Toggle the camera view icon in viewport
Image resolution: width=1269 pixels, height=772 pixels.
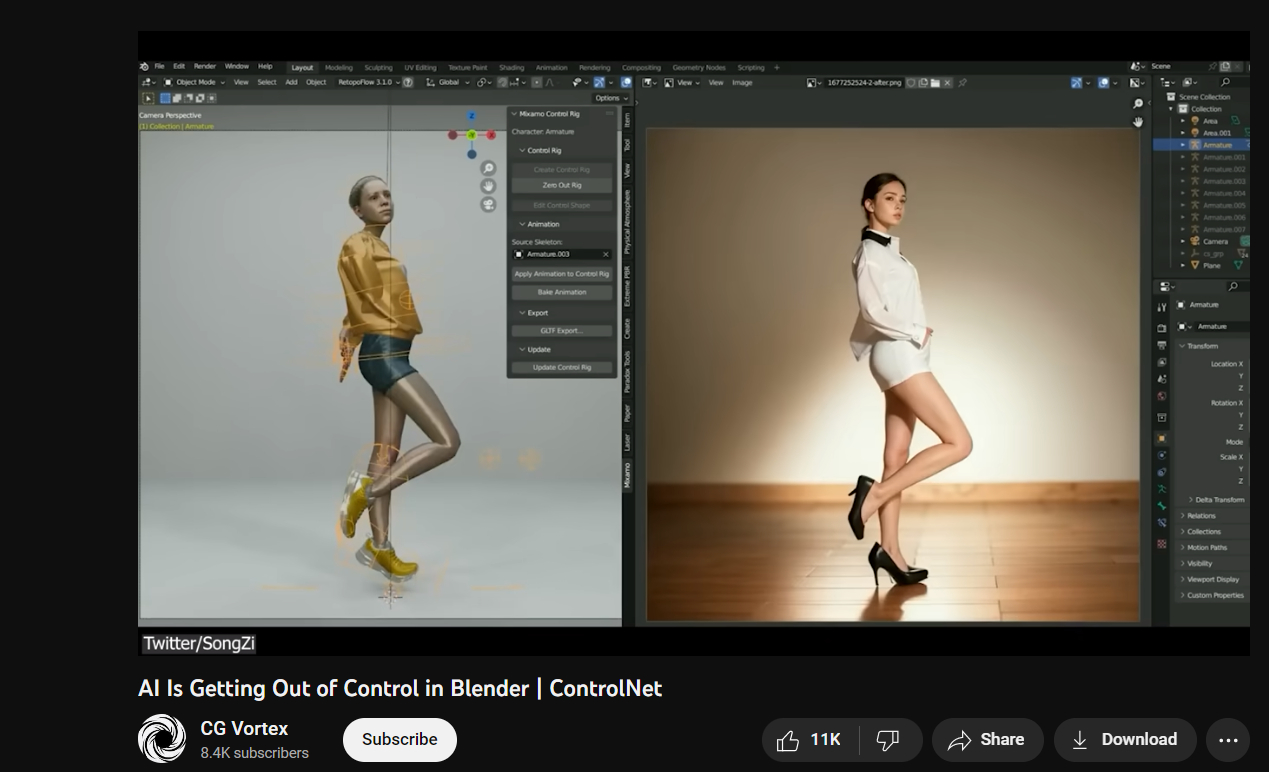click(488, 204)
